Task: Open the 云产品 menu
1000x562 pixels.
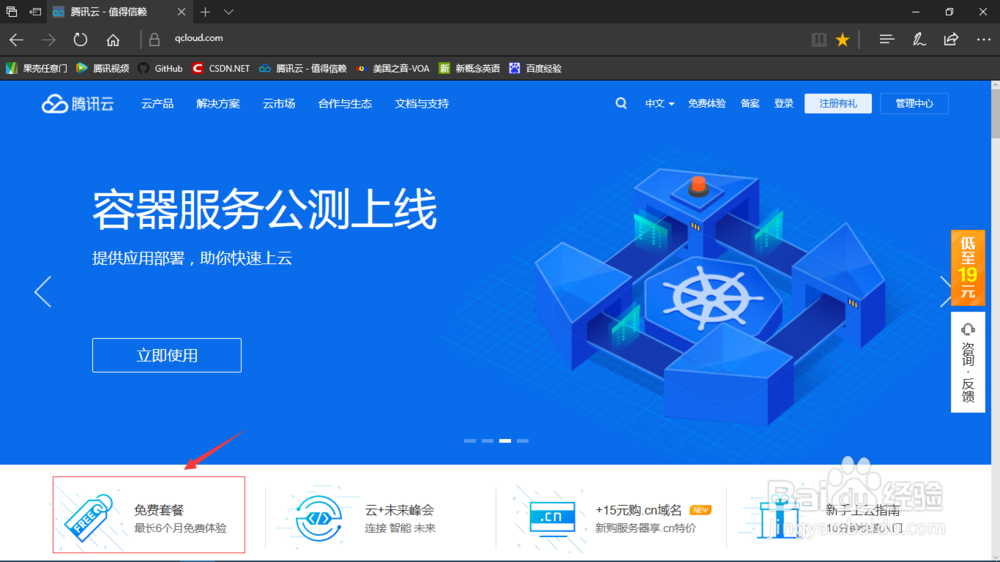Action: tap(157, 104)
